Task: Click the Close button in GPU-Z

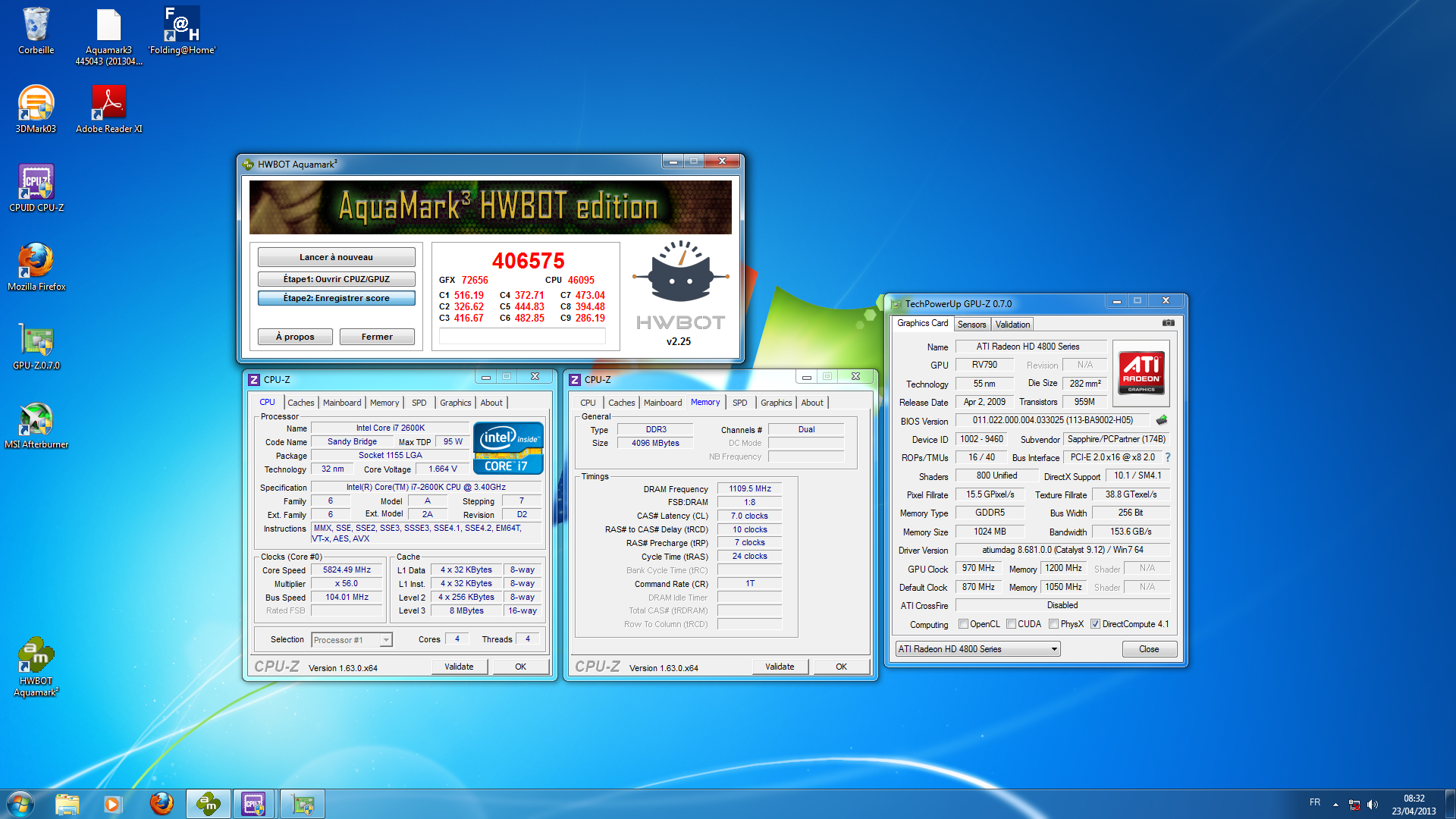Action: point(1149,649)
